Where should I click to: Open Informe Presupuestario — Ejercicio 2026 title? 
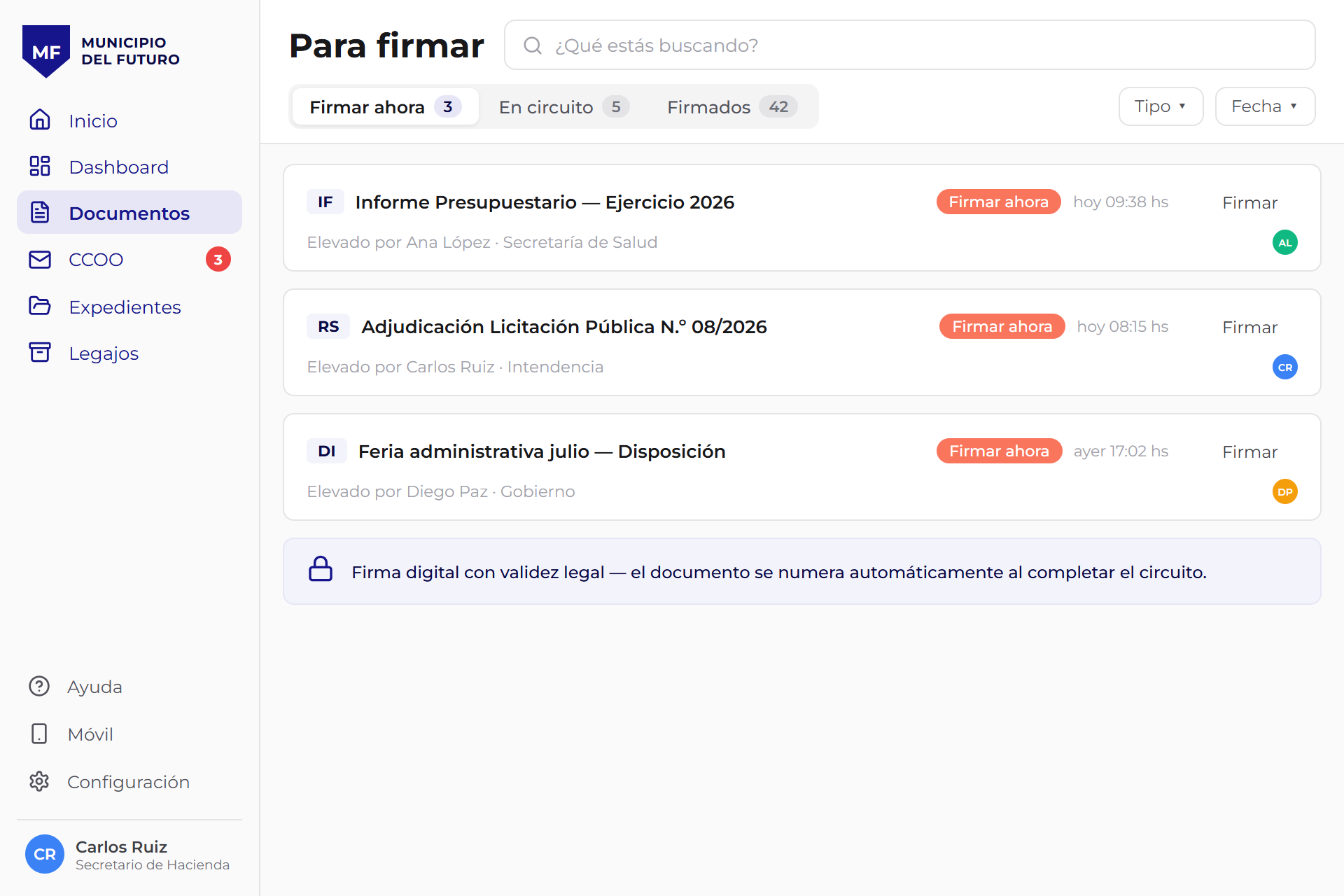[x=545, y=202]
